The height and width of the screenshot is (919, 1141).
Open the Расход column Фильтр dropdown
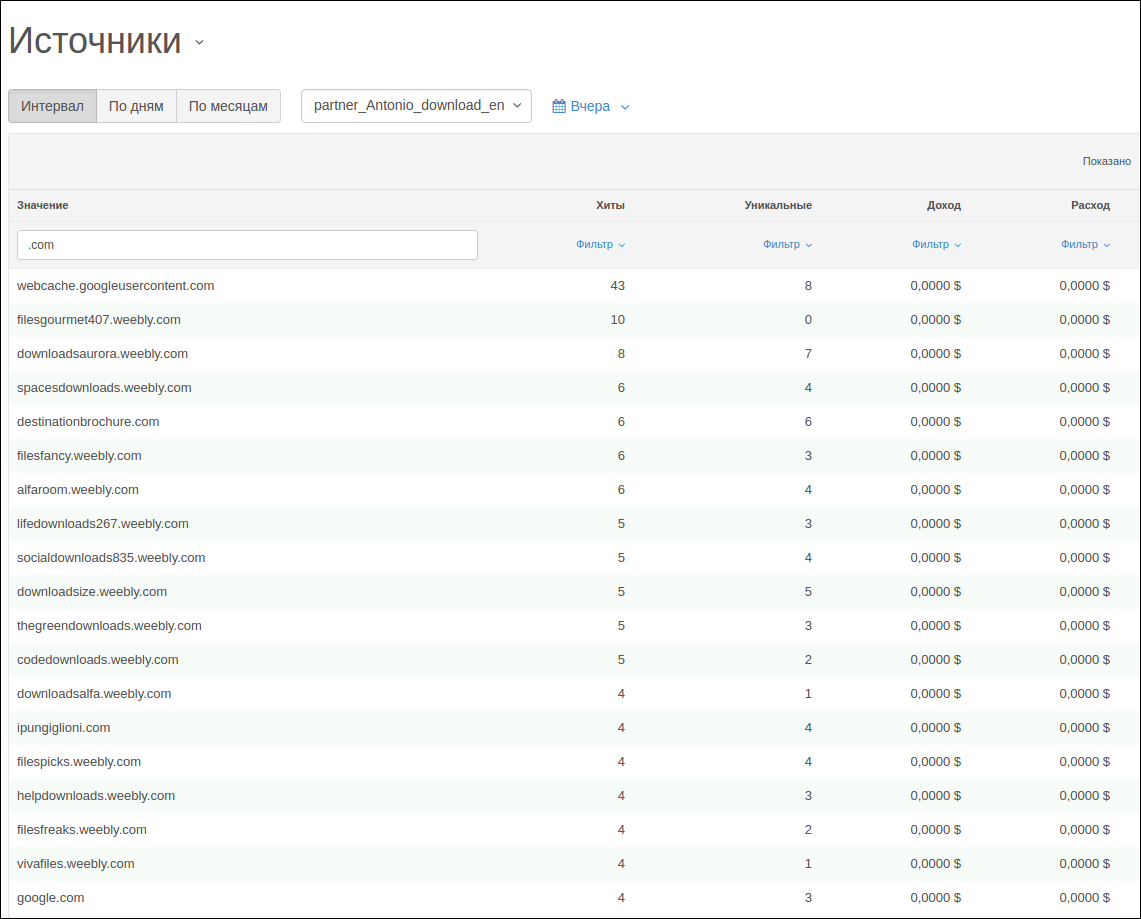click(x=1086, y=244)
